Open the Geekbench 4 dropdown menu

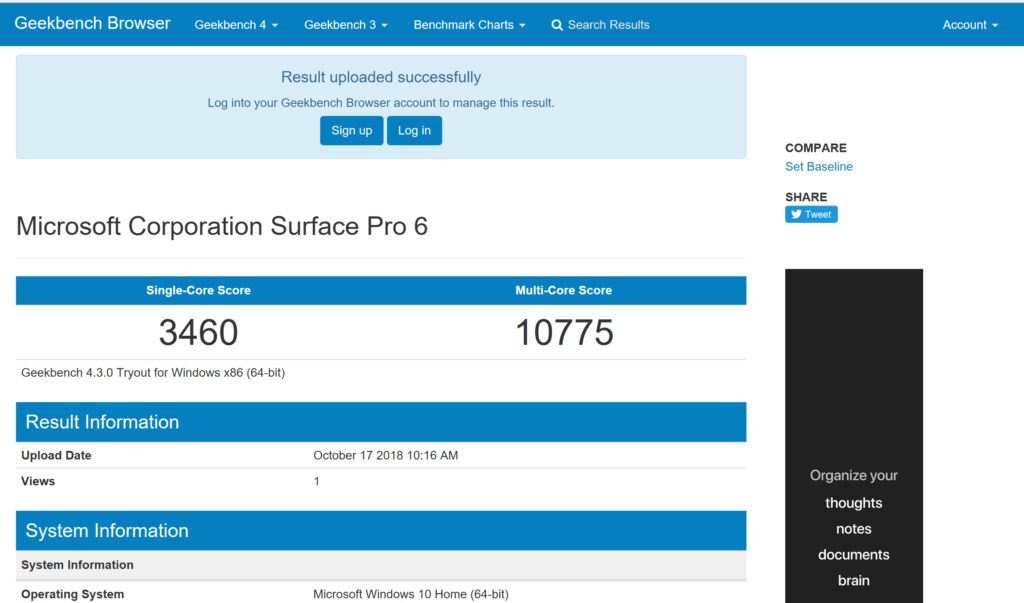236,25
